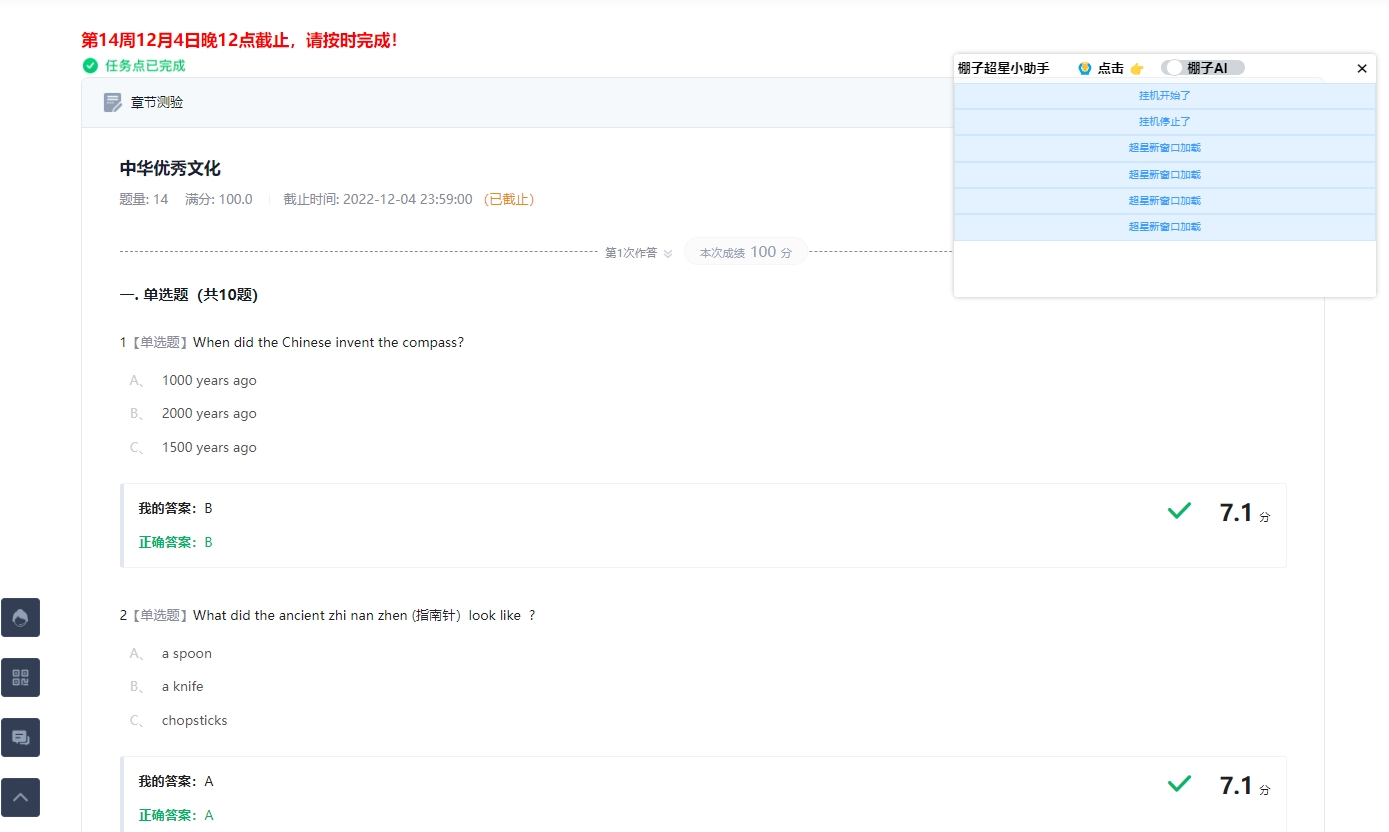The height and width of the screenshot is (832, 1389).
Task: Select option A "a spoon"
Action: 187,654
